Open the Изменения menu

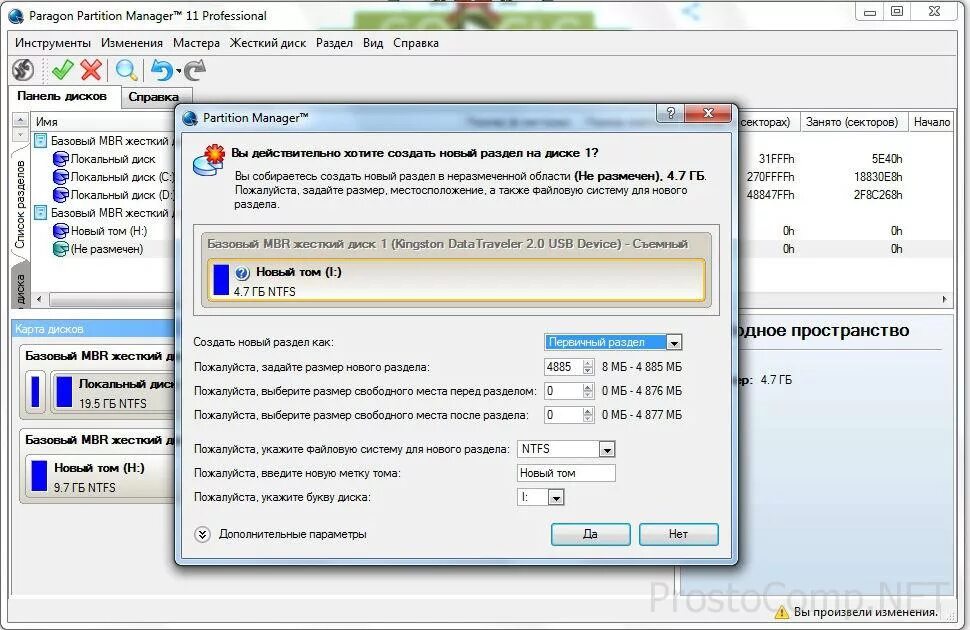132,43
